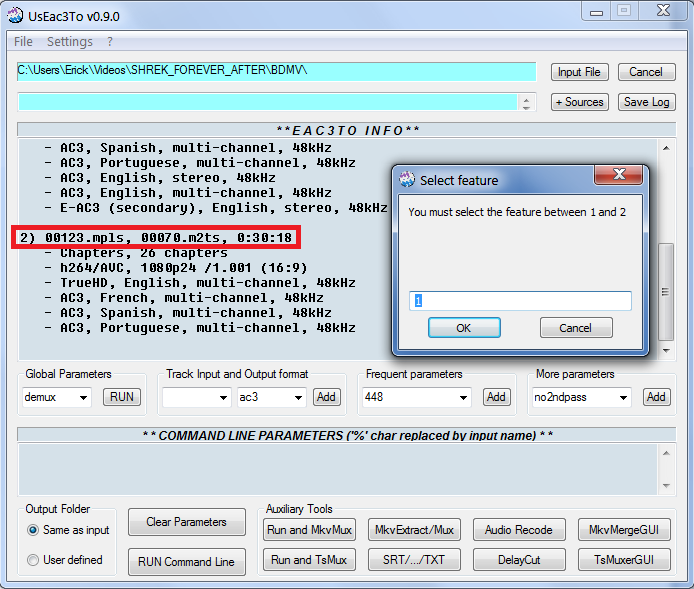Click Add in Track Input and Output format
The height and width of the screenshot is (589, 694).
(327, 397)
